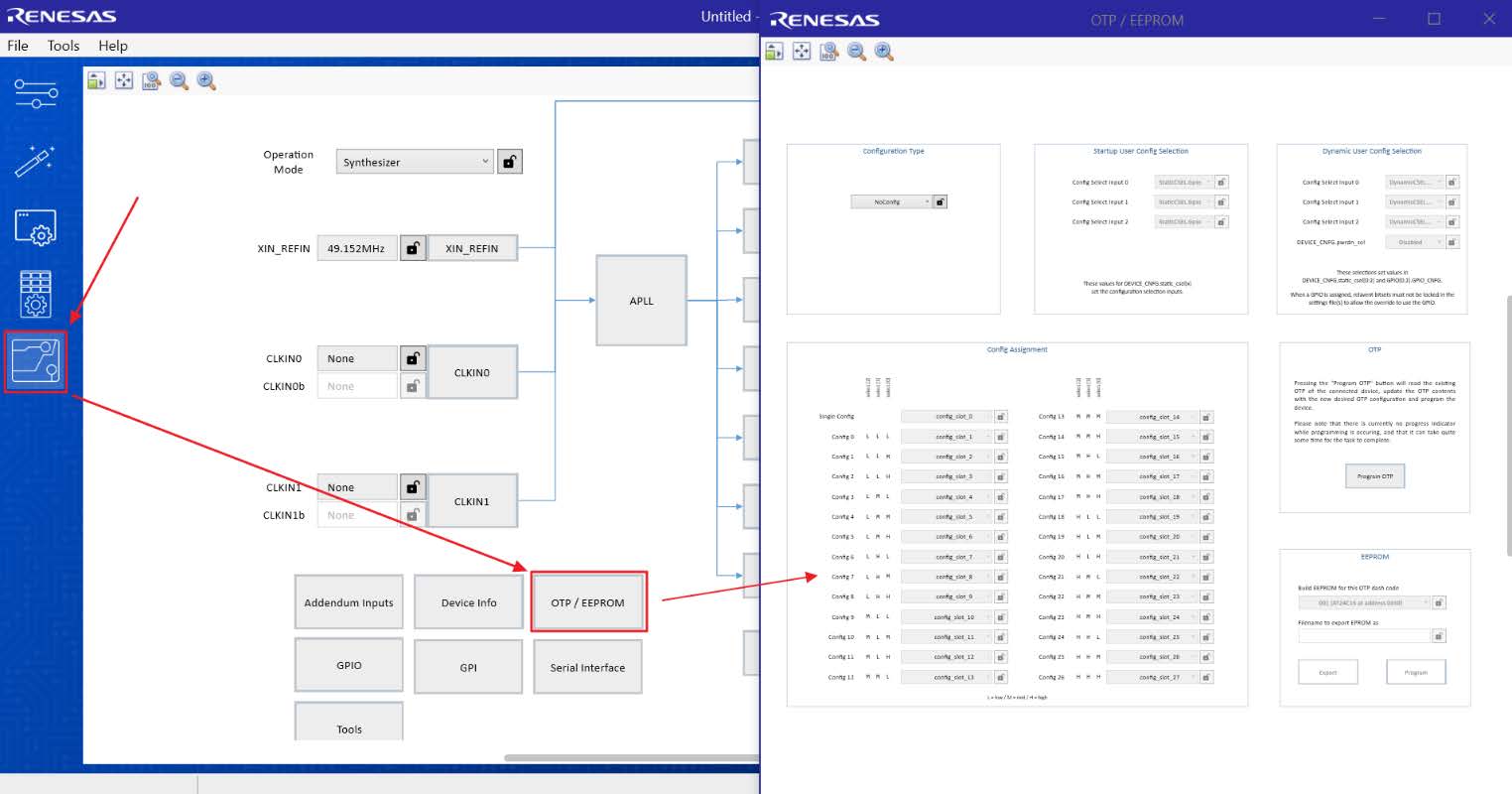Expand the NoConfig configuration type dropdown
This screenshot has width=1512, height=794.
point(891,201)
